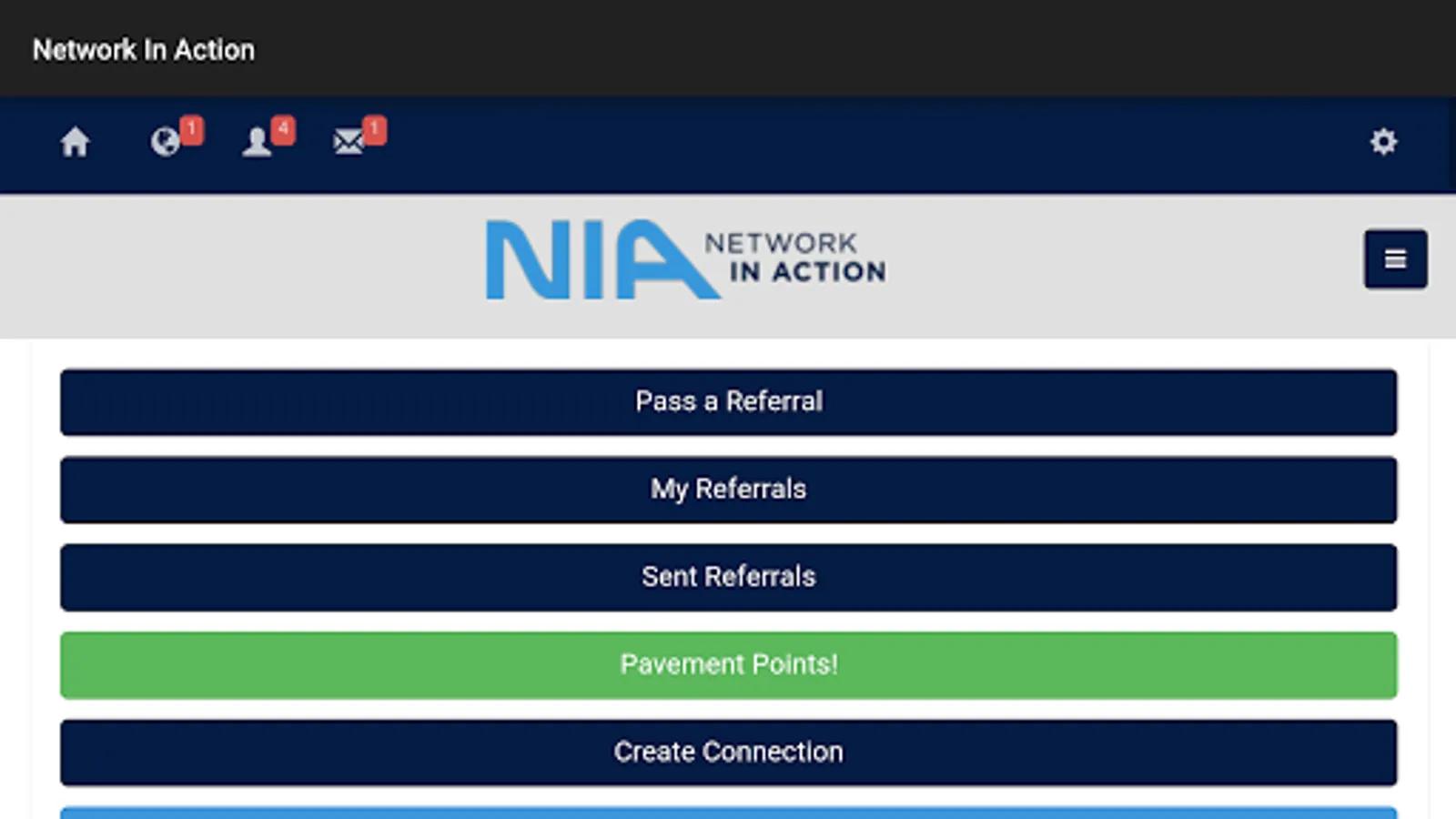Open the hamburger menu
Screen dimensions: 1456x819
[x=1395, y=259]
